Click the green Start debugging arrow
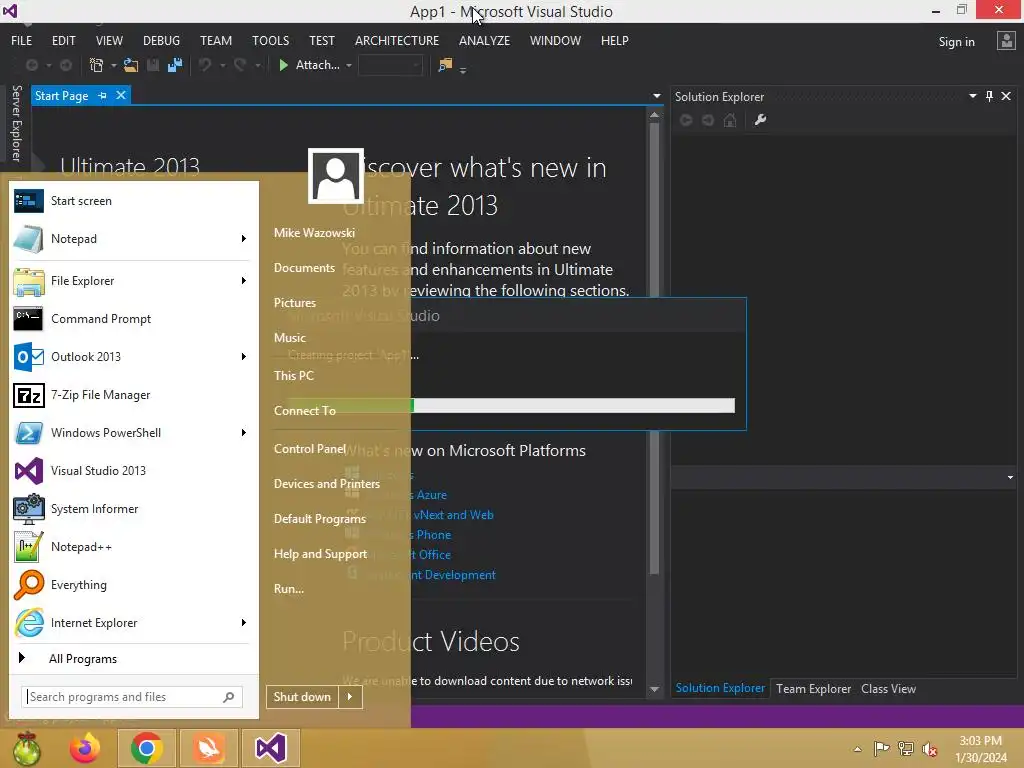The width and height of the screenshot is (1024, 768). tap(283, 65)
